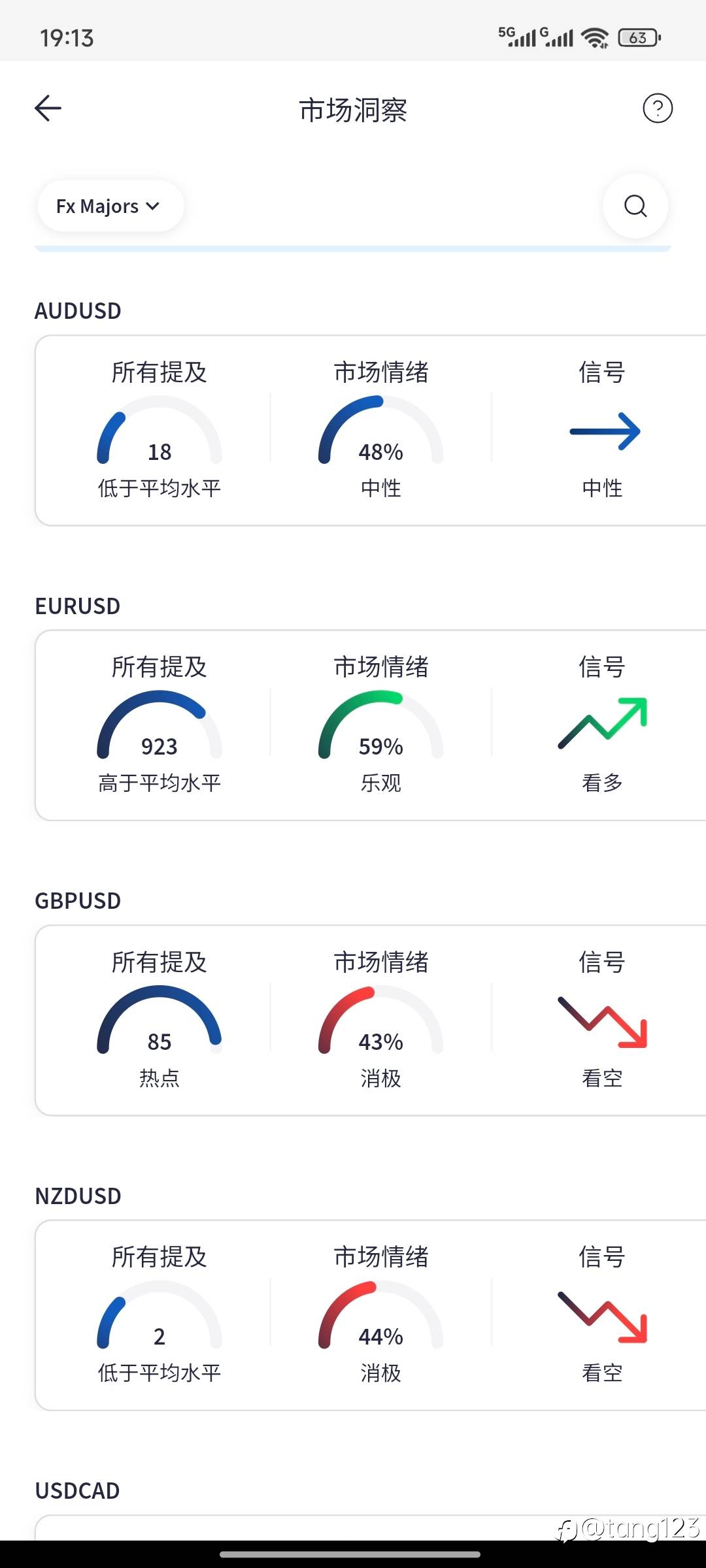Select the GBPUSD 43% sentiment gauge
The image size is (706, 1568).
(381, 1021)
